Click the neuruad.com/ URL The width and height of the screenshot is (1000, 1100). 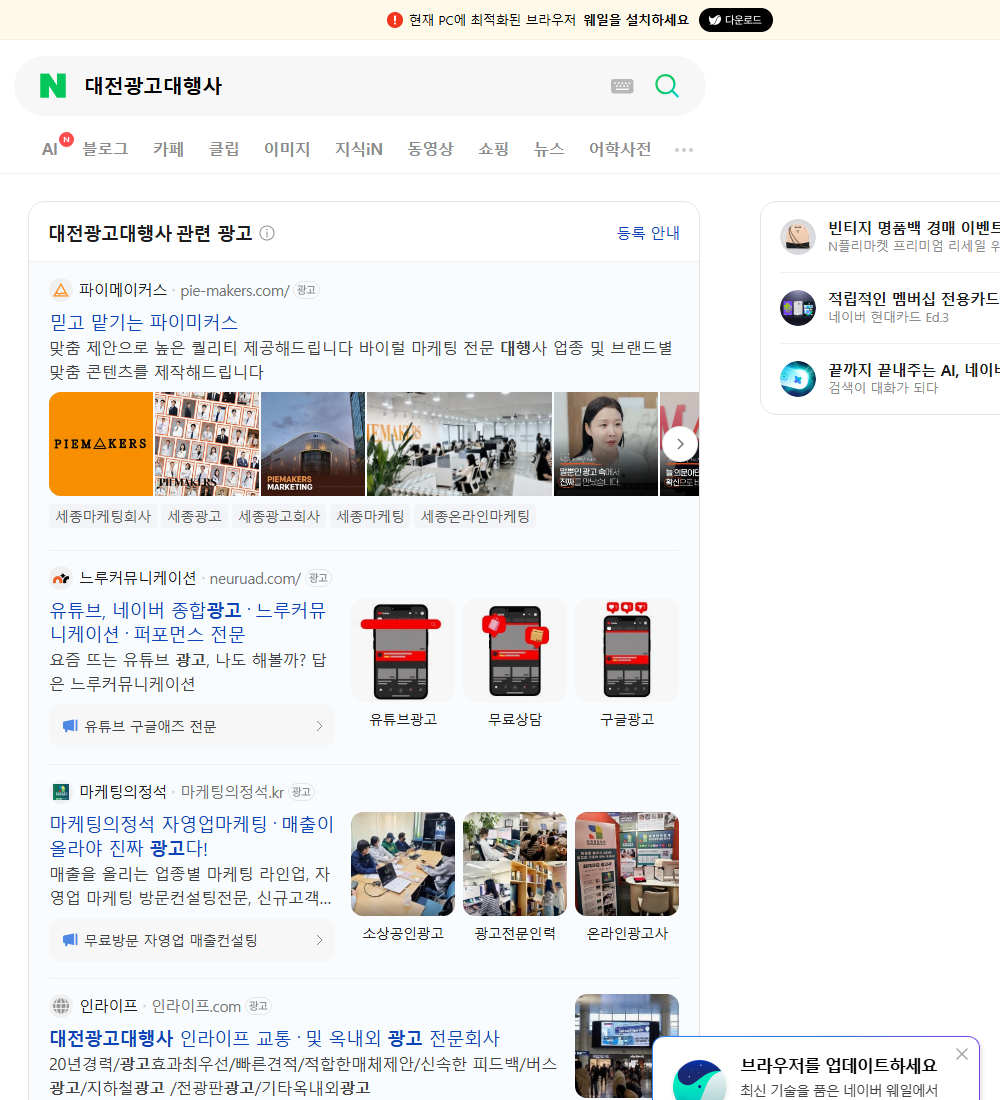[x=255, y=579]
